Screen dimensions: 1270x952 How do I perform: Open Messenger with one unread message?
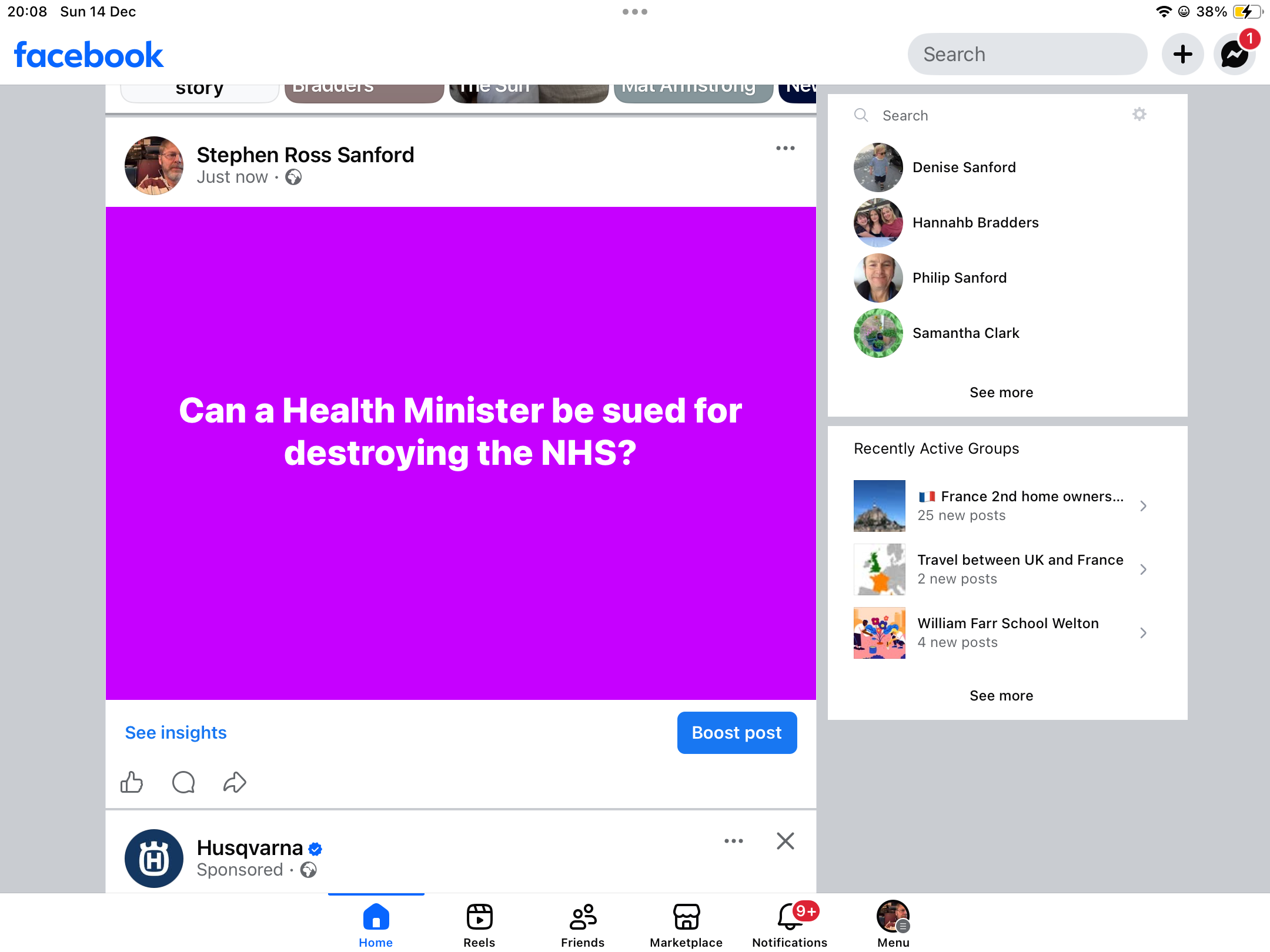point(1235,55)
